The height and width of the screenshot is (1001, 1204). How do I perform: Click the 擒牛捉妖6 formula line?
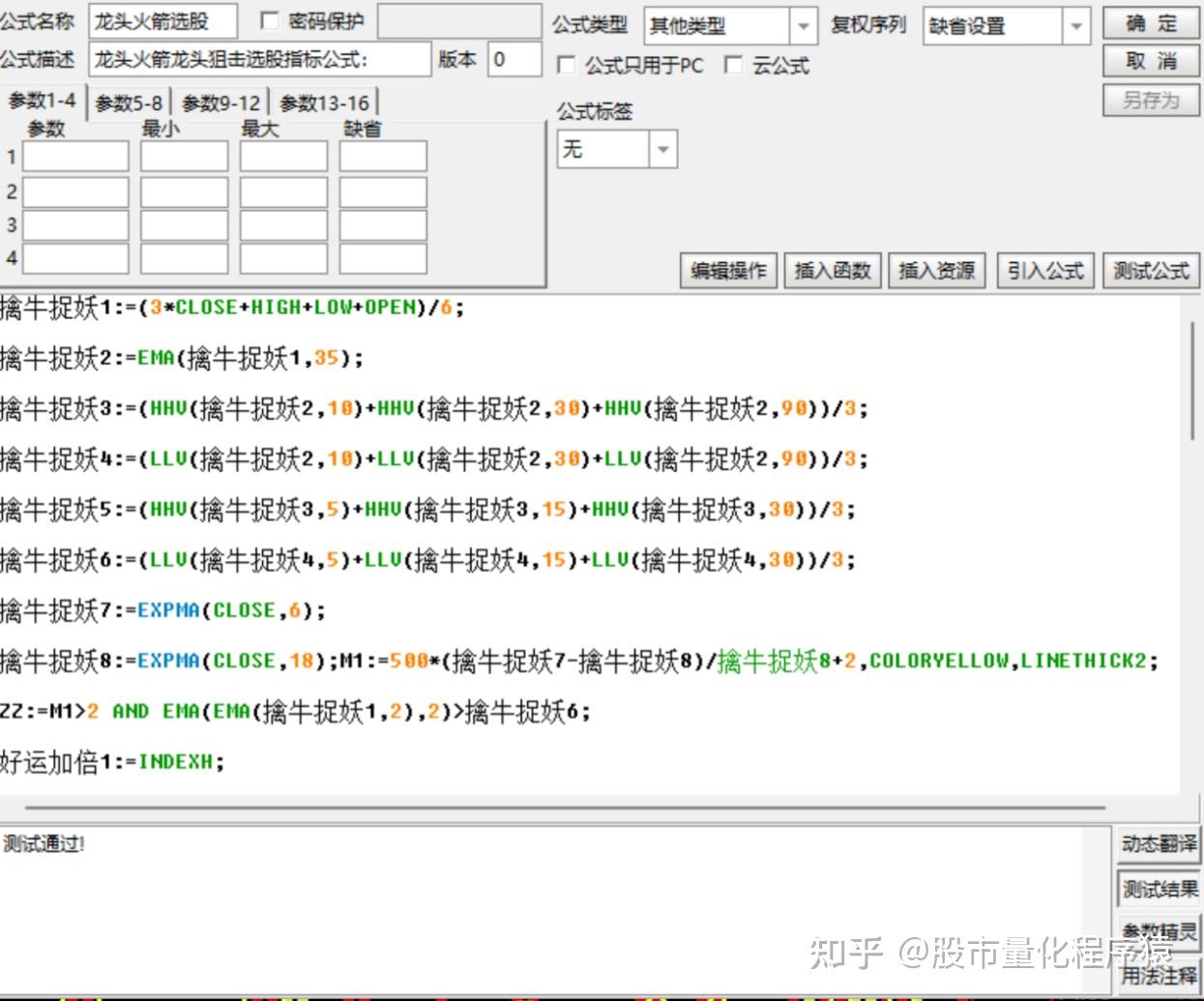[427, 559]
